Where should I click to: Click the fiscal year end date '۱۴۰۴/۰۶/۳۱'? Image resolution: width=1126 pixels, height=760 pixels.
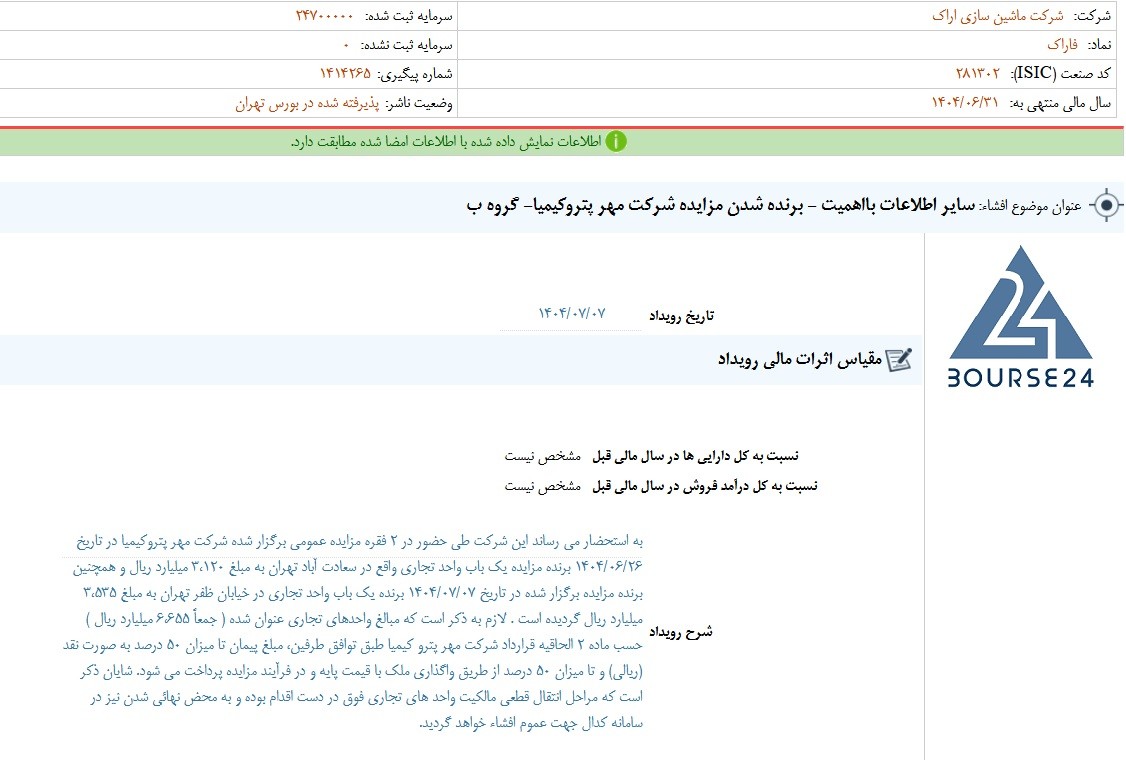[x=965, y=103]
